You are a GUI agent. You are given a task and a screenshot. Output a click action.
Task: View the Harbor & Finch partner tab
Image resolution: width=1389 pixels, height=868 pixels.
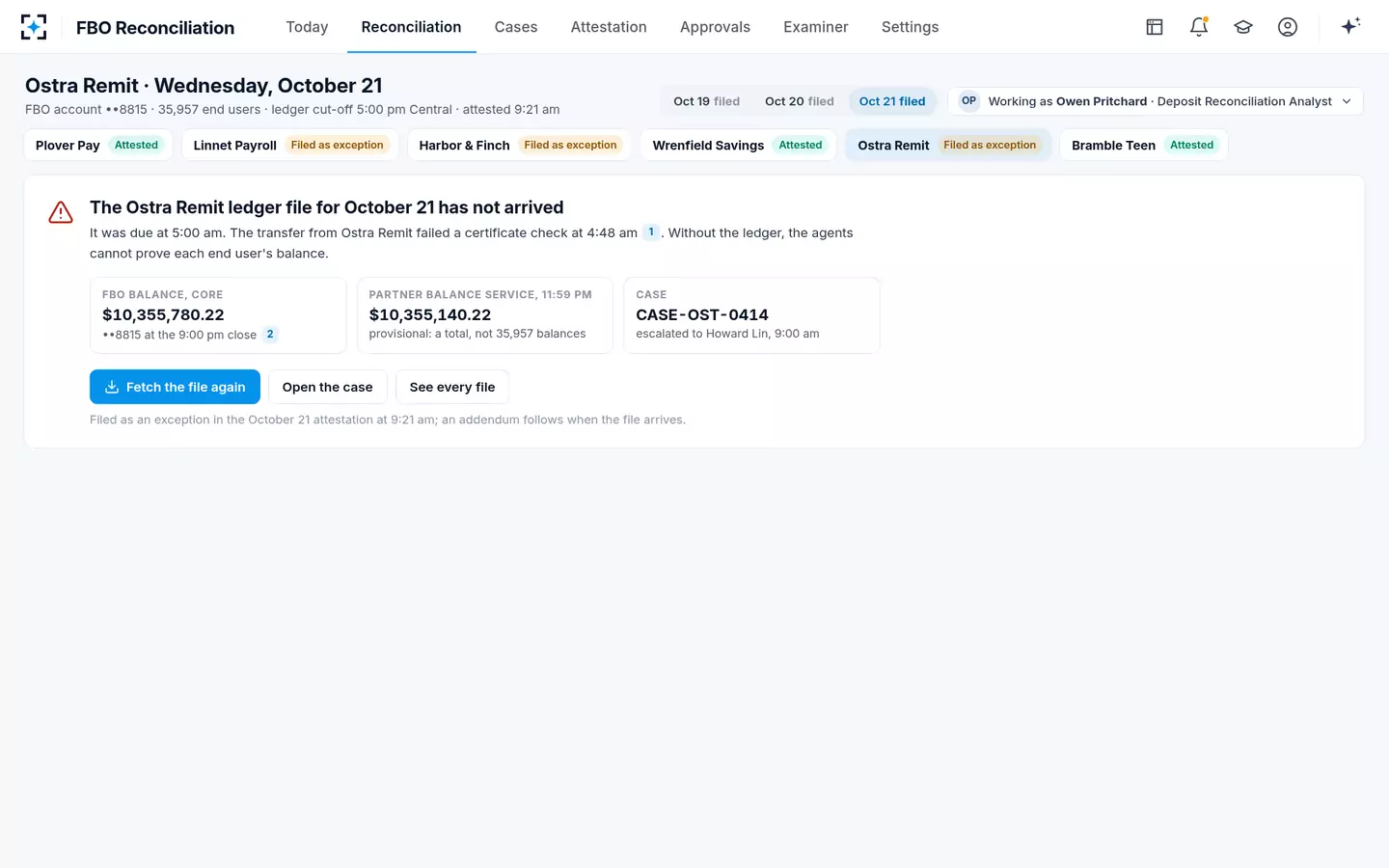[x=519, y=145]
